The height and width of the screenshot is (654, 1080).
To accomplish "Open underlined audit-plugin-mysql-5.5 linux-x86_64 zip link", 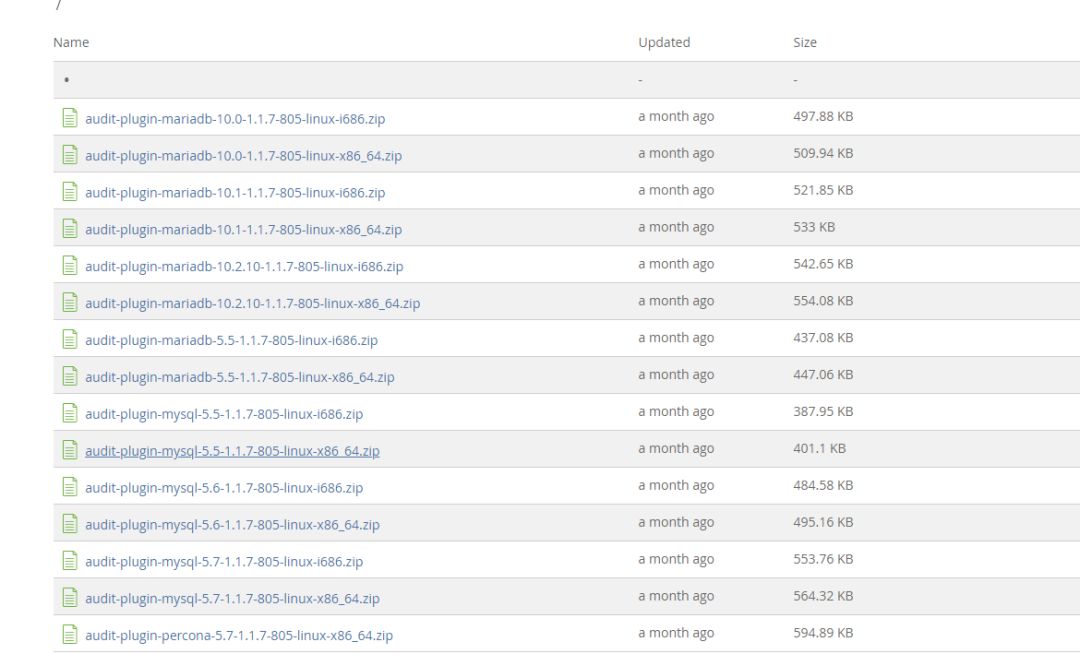I will (232, 451).
